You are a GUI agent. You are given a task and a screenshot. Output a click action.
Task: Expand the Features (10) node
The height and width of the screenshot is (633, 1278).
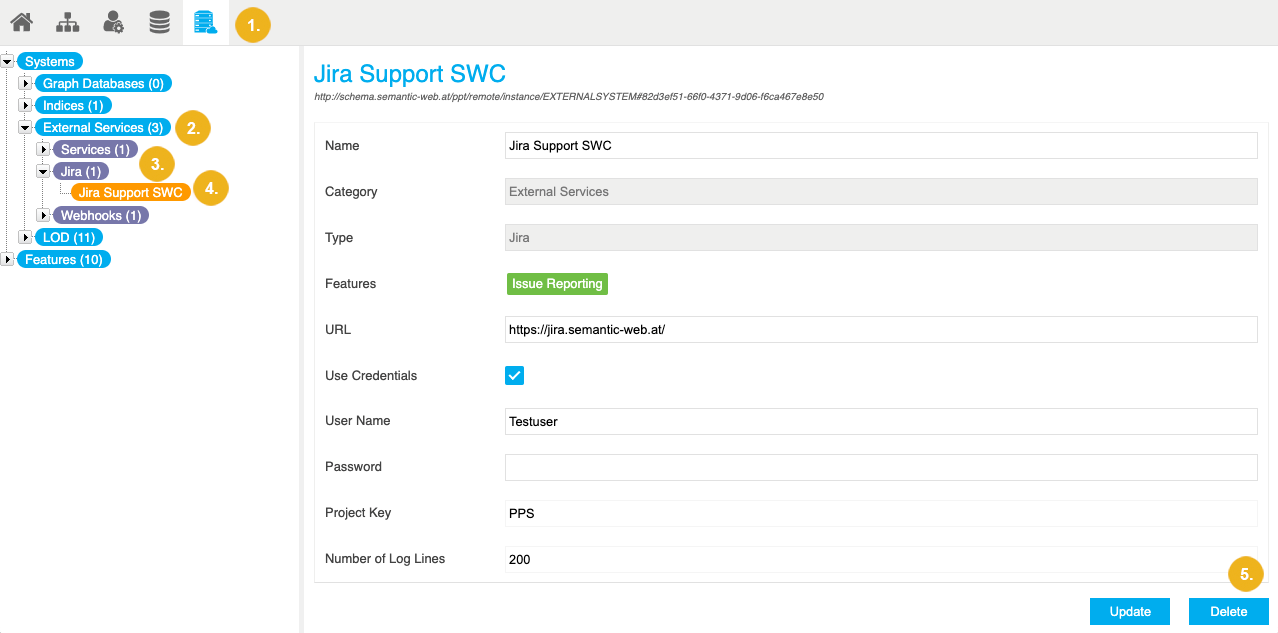pos(7,259)
